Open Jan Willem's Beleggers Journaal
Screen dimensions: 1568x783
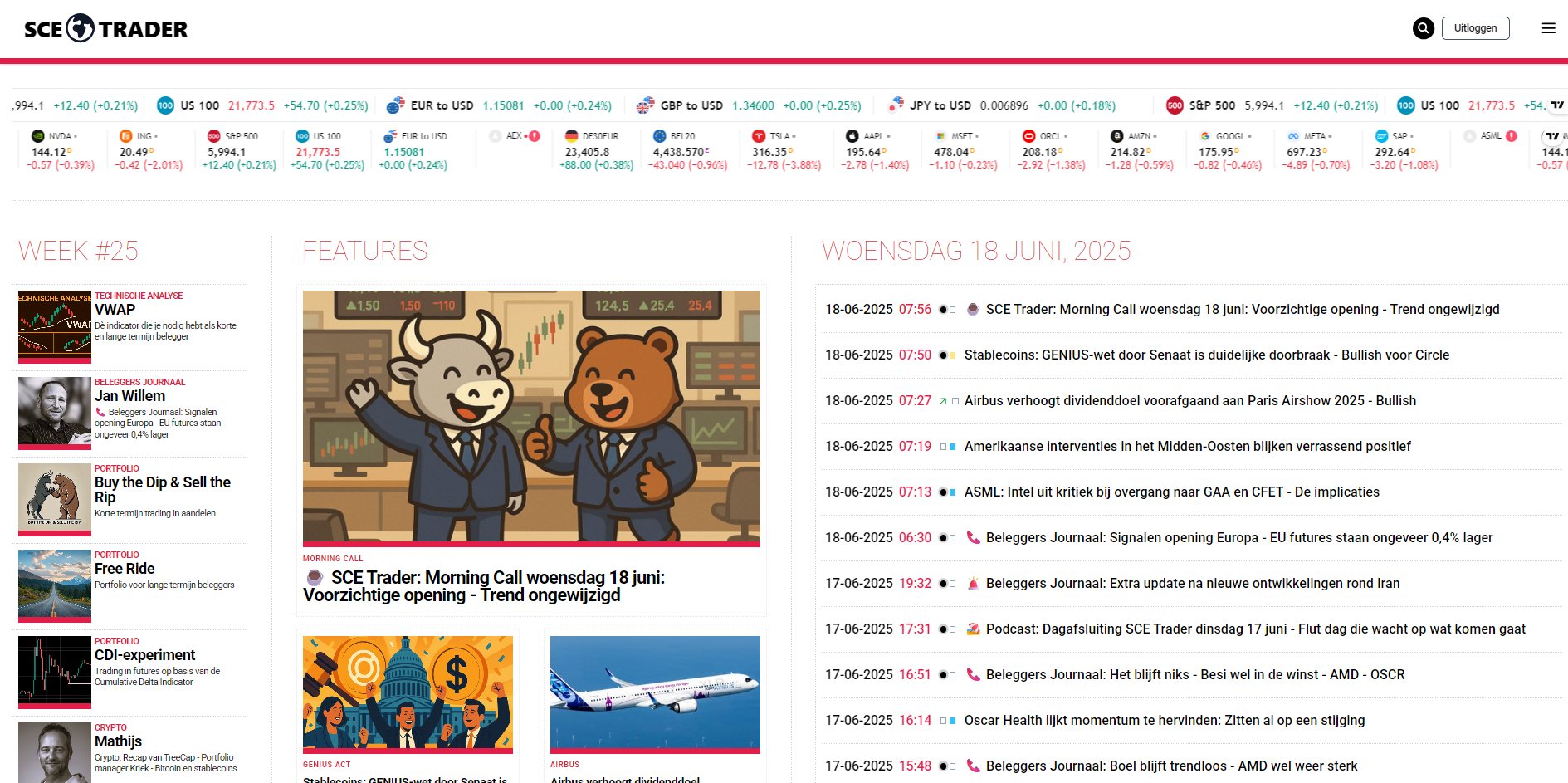coord(129,396)
